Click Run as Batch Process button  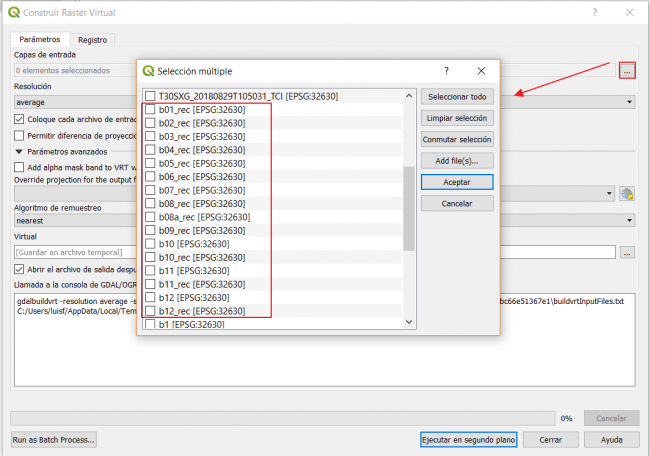pyautogui.click(x=54, y=440)
